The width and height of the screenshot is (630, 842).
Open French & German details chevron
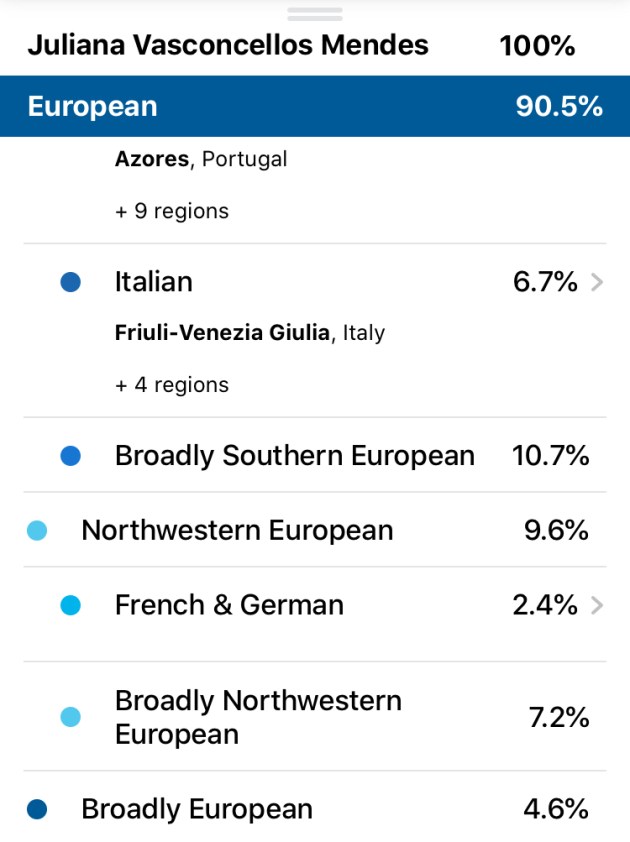[597, 605]
